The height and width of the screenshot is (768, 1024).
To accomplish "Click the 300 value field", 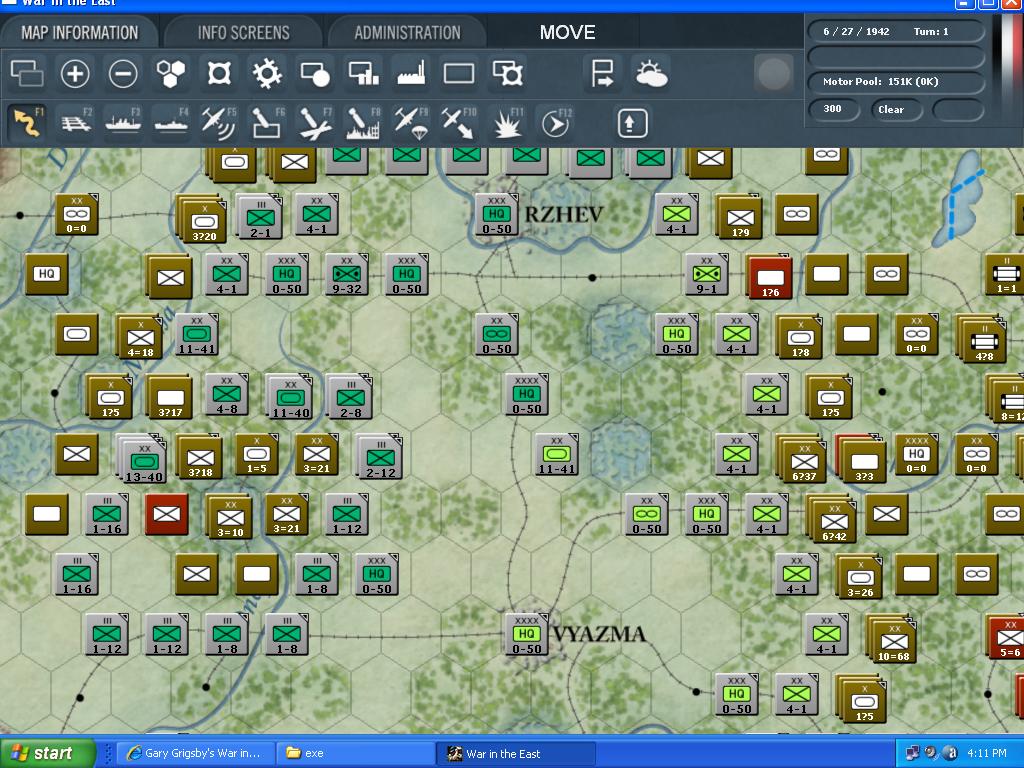I will [833, 109].
